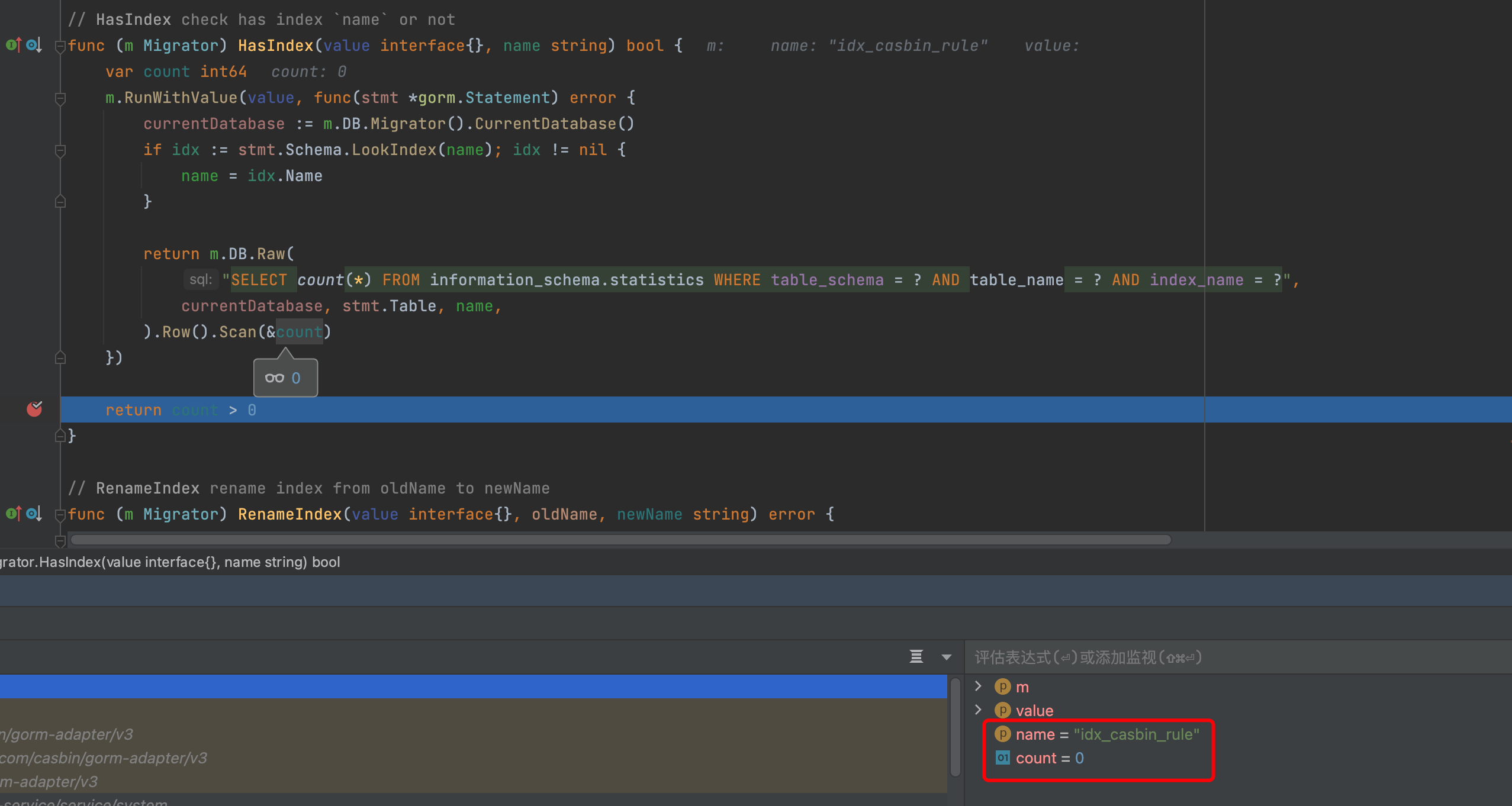Click the overridden-method gutter icon beside HasIndex
Viewport: 1512px width, 806px height.
34,45
